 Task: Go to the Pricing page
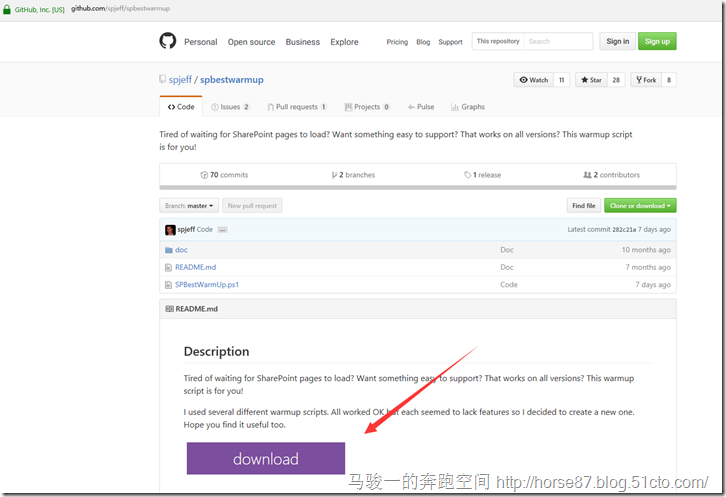[x=397, y=42]
